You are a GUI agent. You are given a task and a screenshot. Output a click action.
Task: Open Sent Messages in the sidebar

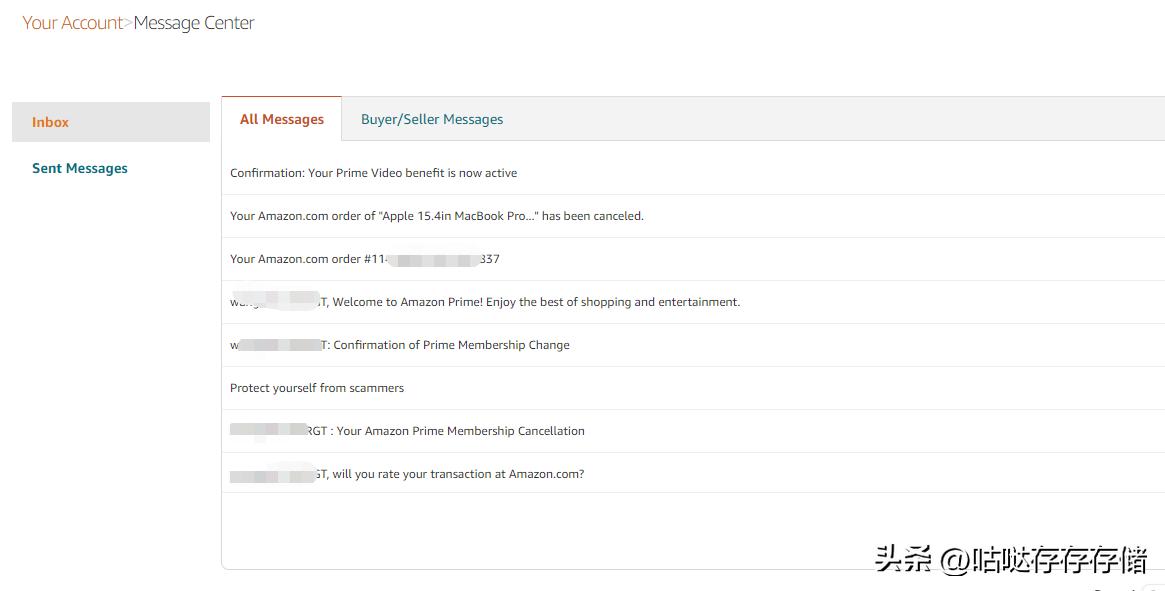(80, 168)
